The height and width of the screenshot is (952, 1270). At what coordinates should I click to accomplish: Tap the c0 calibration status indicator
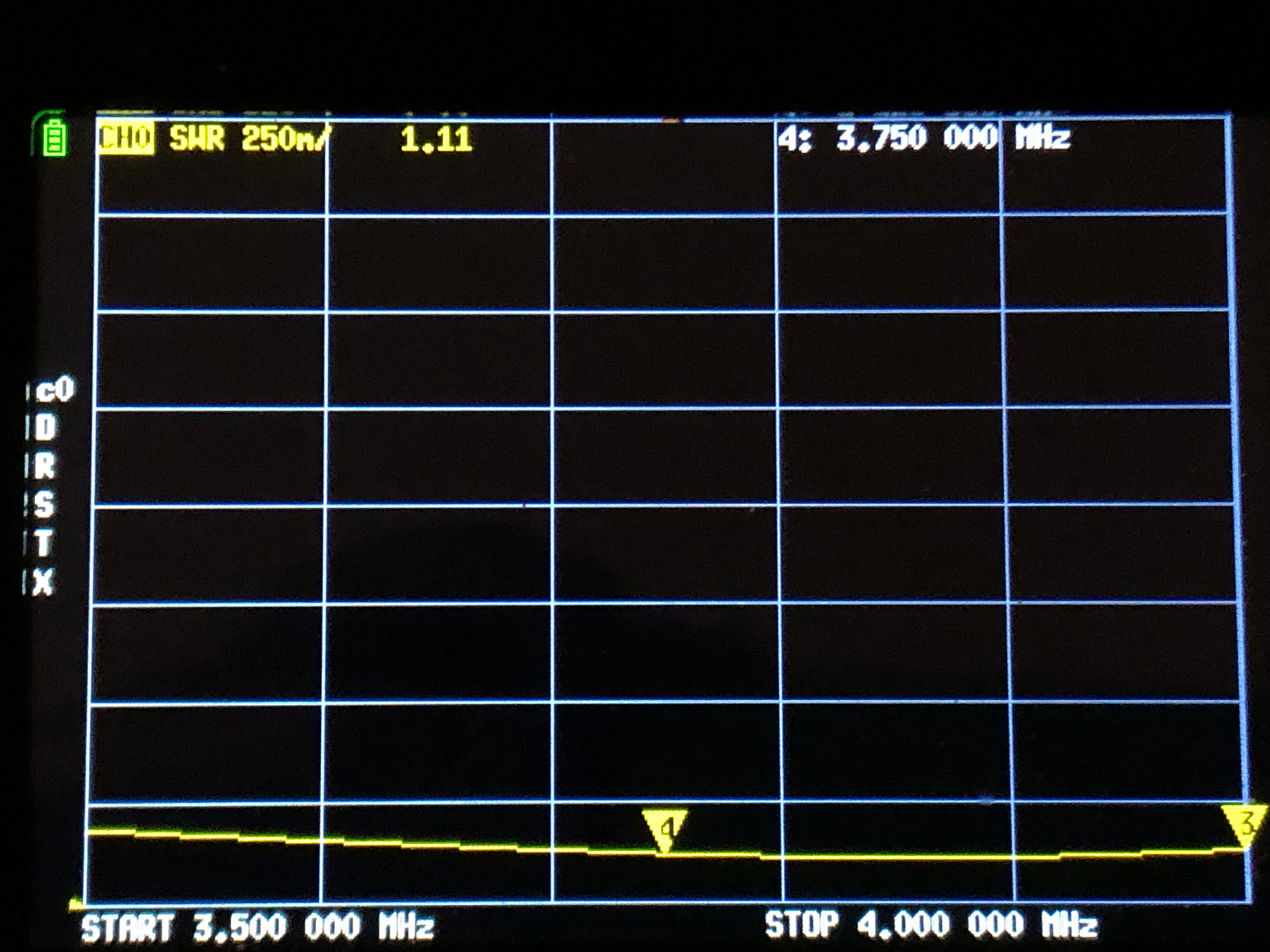(54, 390)
